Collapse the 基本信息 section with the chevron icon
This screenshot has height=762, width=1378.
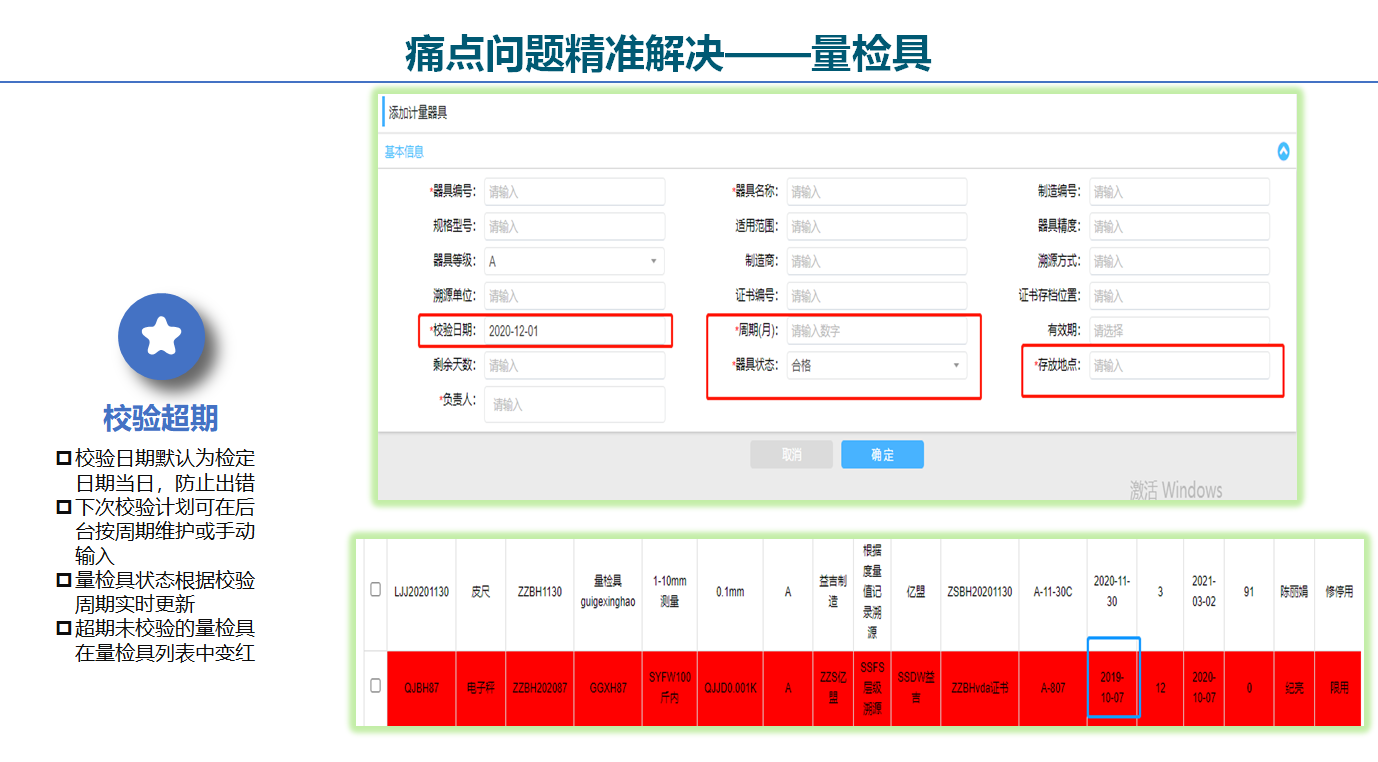coord(1283,152)
